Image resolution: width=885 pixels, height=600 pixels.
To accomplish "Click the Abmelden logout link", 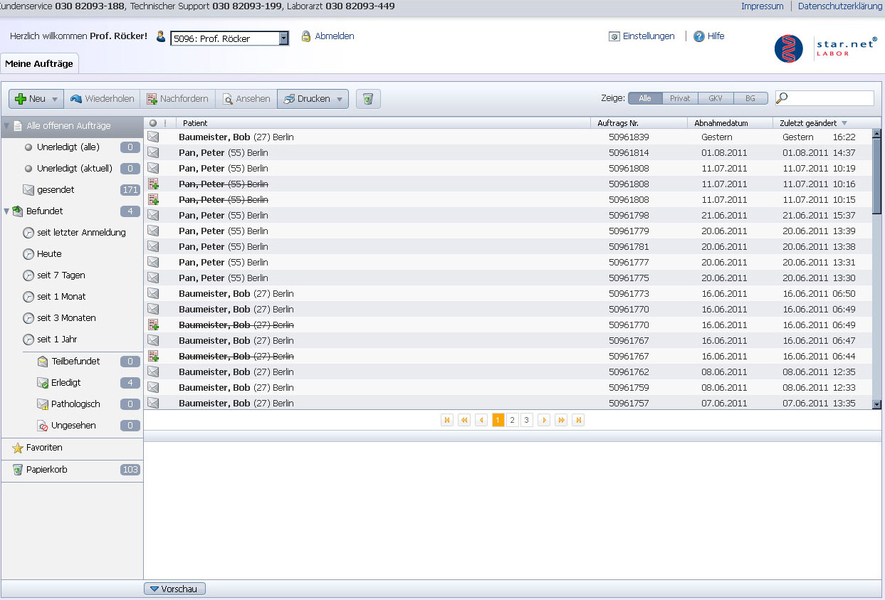I will [334, 36].
